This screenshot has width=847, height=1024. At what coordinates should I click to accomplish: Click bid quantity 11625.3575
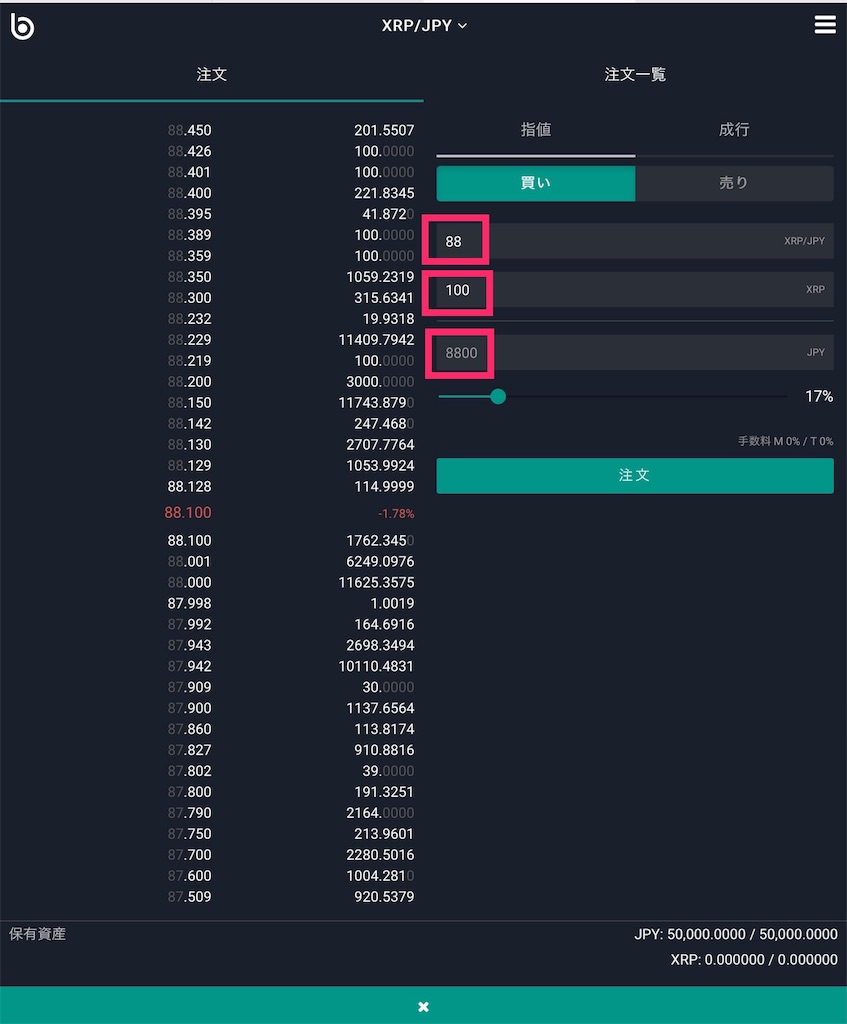[376, 583]
